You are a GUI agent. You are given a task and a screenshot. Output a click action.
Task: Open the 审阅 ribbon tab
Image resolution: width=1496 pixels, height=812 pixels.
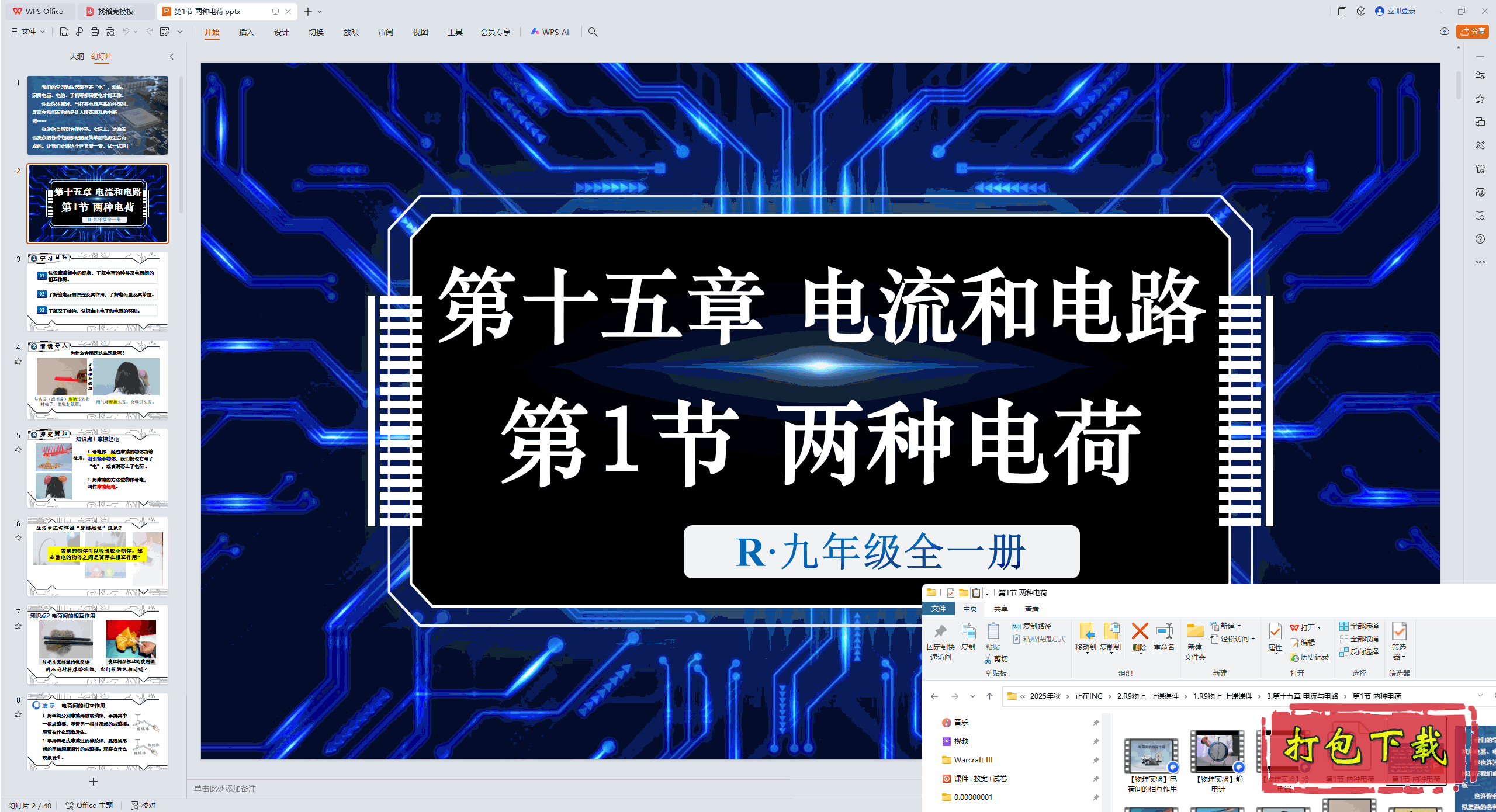point(386,32)
